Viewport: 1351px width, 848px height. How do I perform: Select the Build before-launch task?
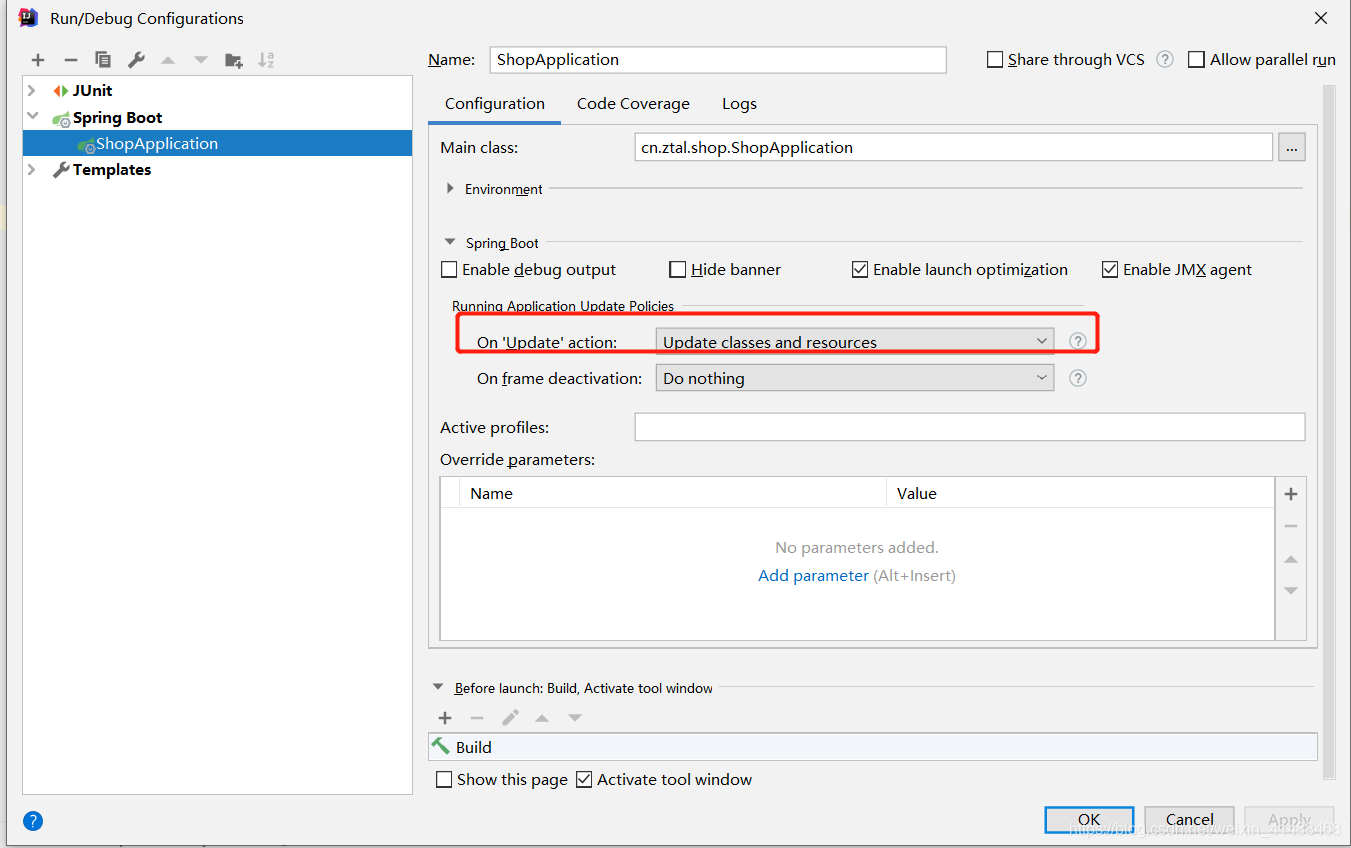pyautogui.click(x=873, y=747)
